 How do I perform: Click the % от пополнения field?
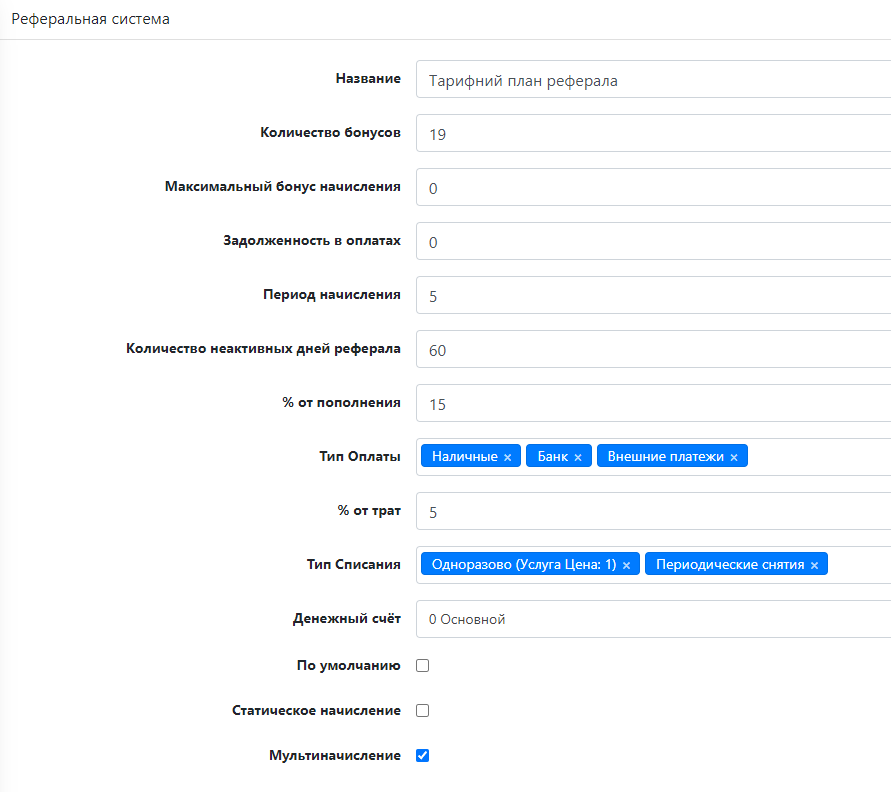pos(652,404)
